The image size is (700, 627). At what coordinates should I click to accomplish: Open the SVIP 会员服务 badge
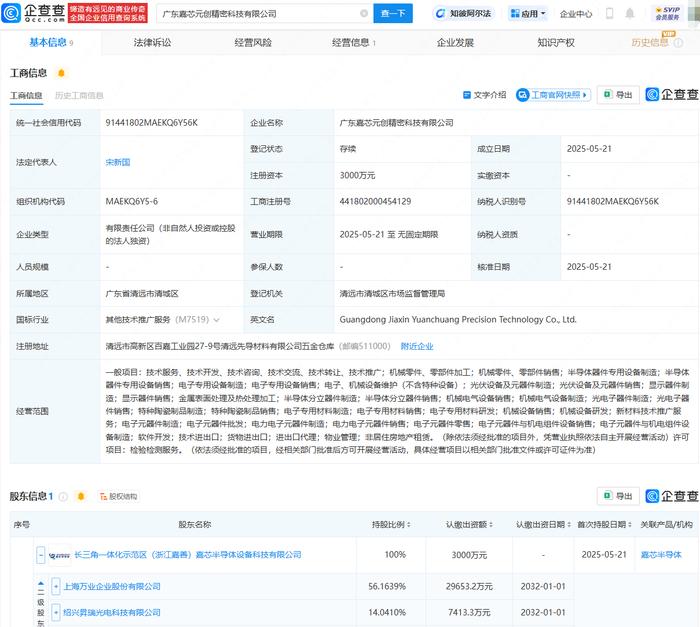point(667,13)
